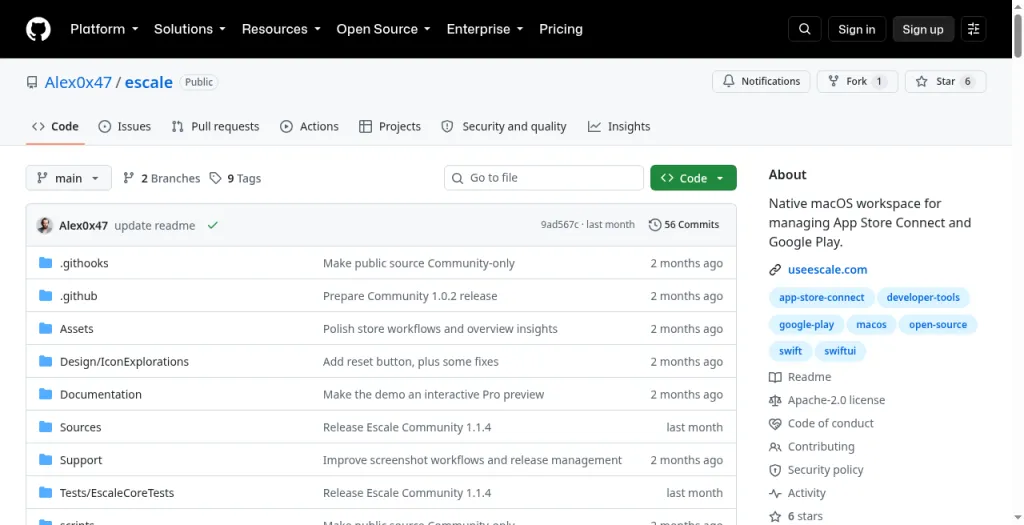Open Alex0x47's avatar in latest commit row
Screen dimensions: 1024x525
(x=44, y=225)
